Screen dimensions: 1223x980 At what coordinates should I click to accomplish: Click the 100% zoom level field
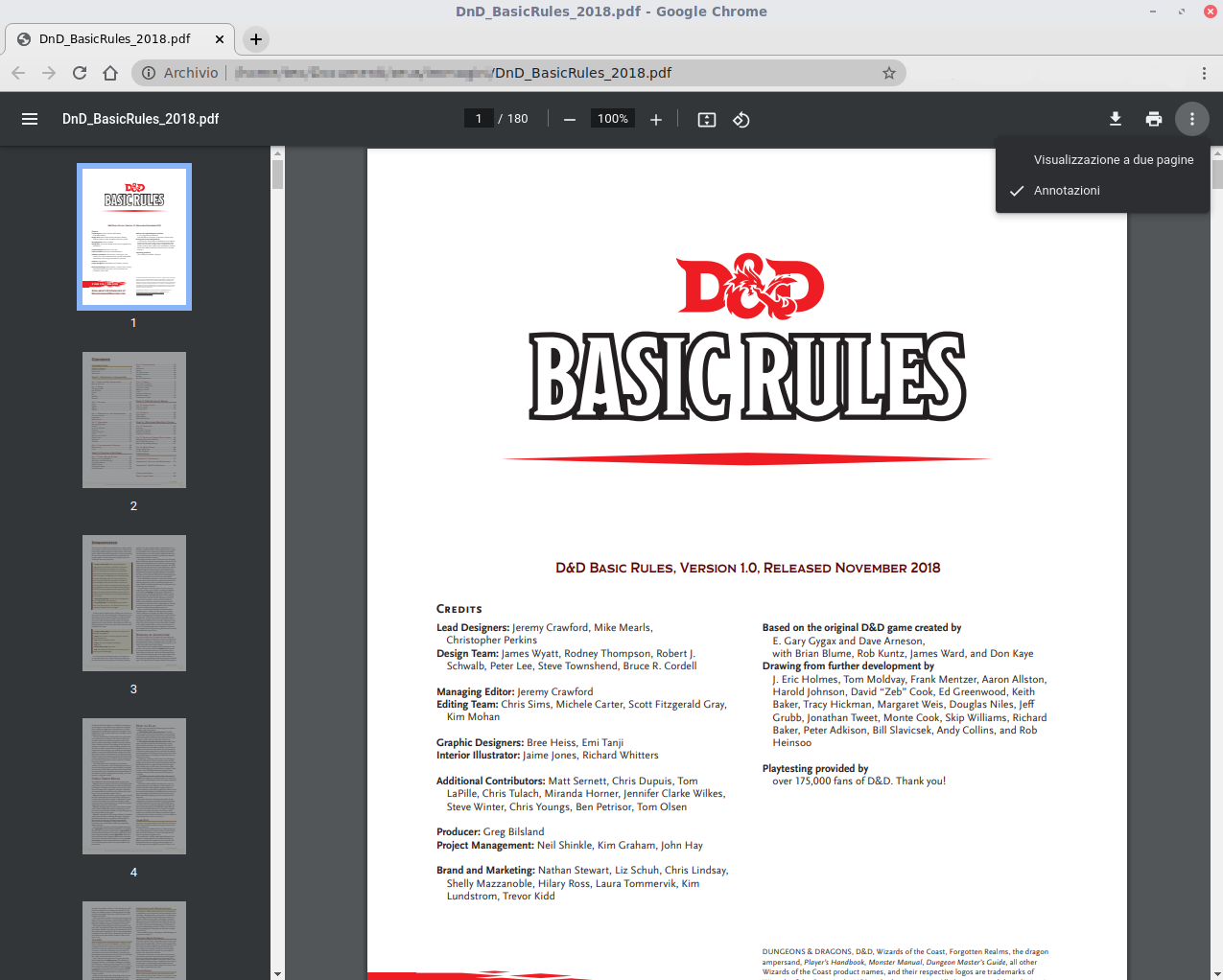[x=613, y=119]
